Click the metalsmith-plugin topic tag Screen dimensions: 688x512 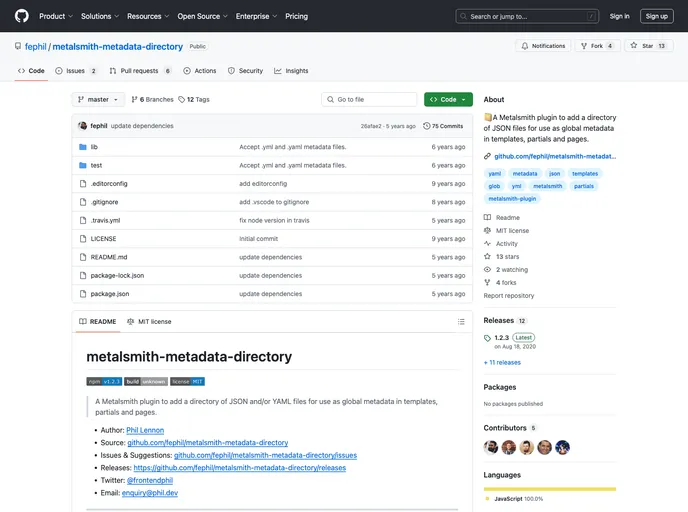coord(512,199)
